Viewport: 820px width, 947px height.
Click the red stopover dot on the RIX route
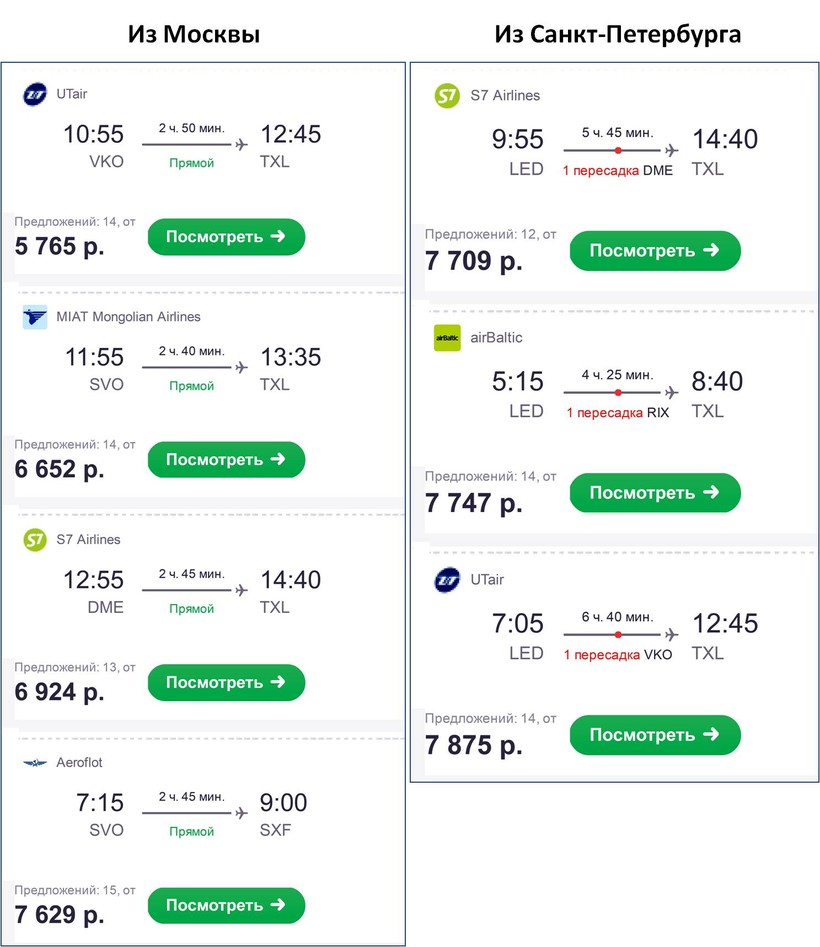618,392
